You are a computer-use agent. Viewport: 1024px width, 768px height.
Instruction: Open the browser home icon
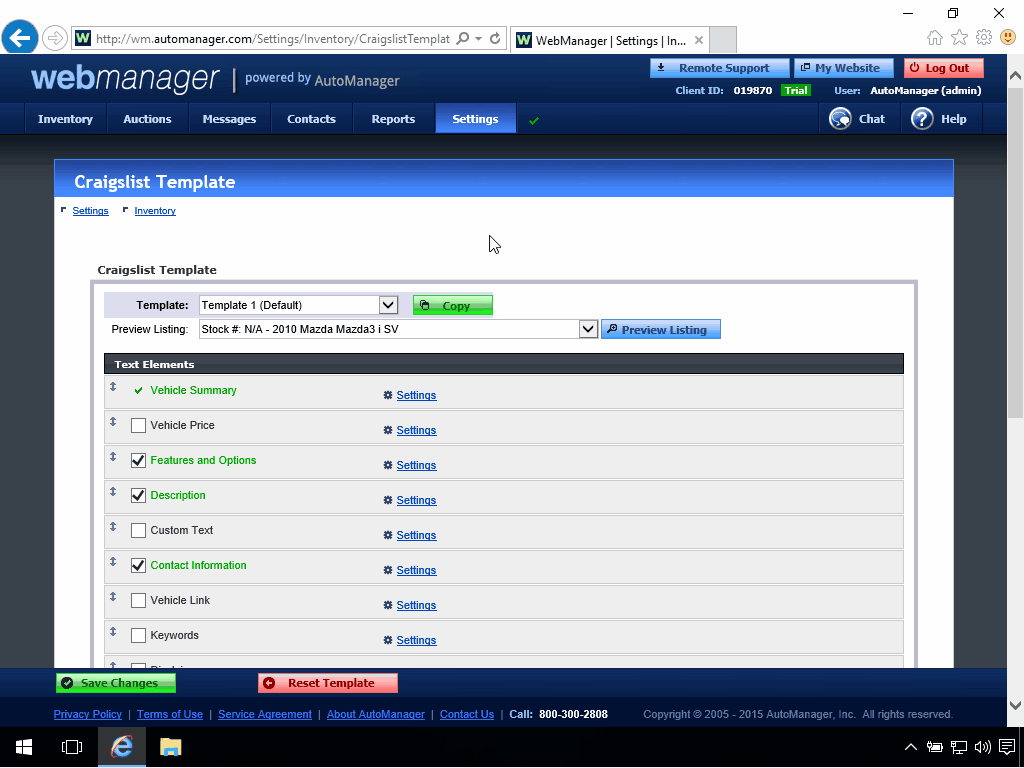935,37
